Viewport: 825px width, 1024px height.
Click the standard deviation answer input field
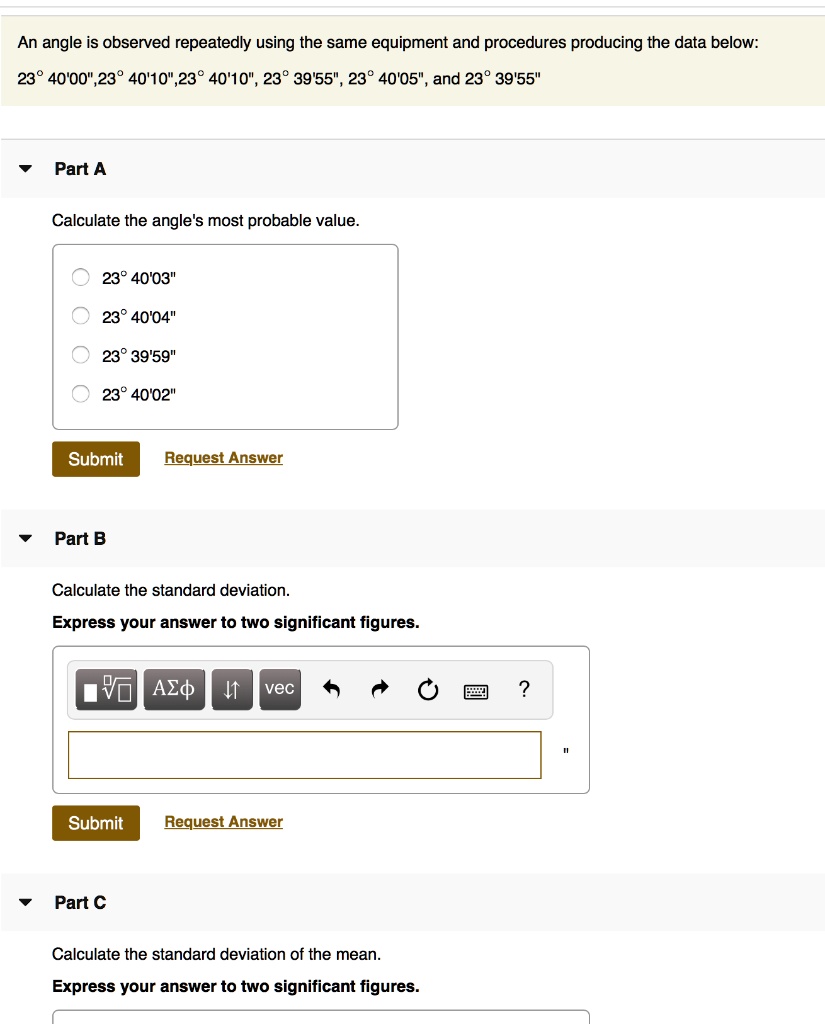304,755
